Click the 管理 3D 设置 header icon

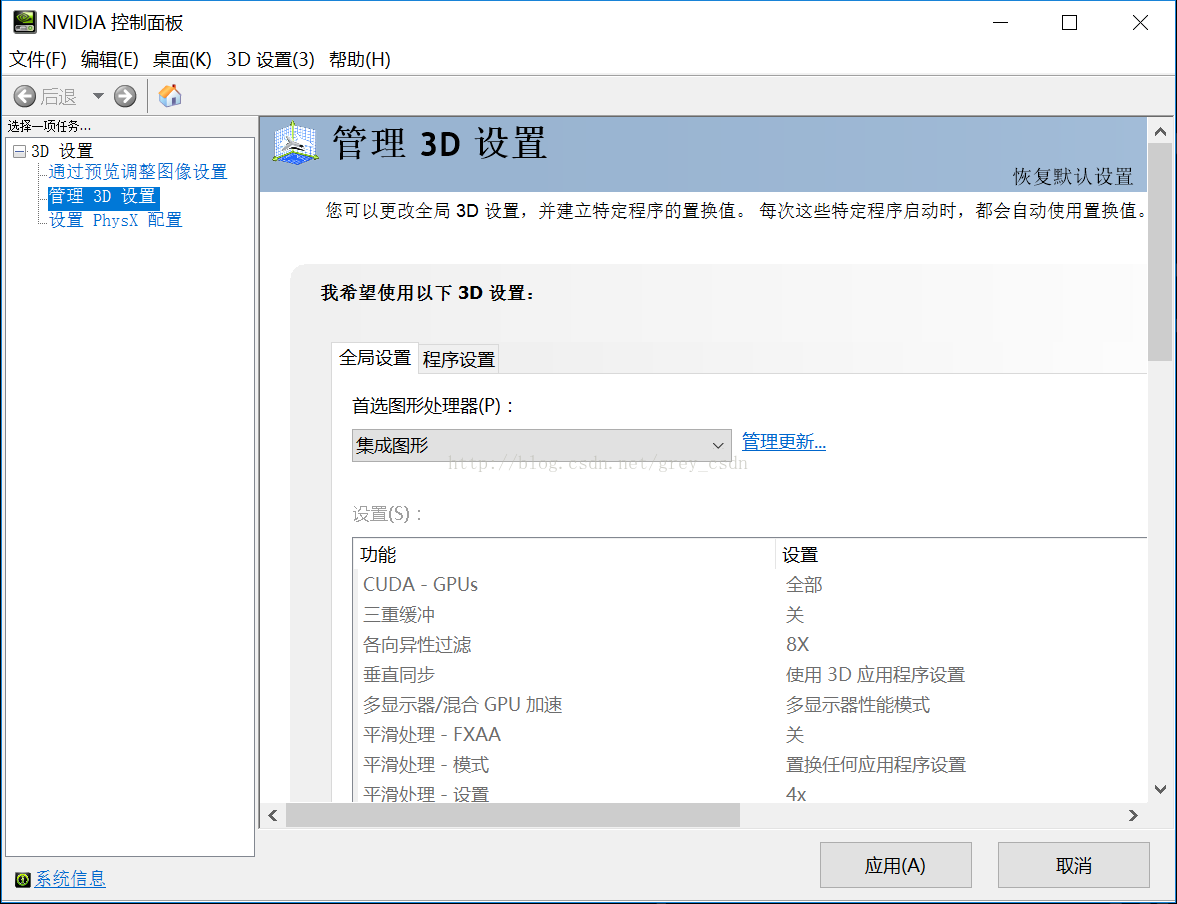click(295, 143)
